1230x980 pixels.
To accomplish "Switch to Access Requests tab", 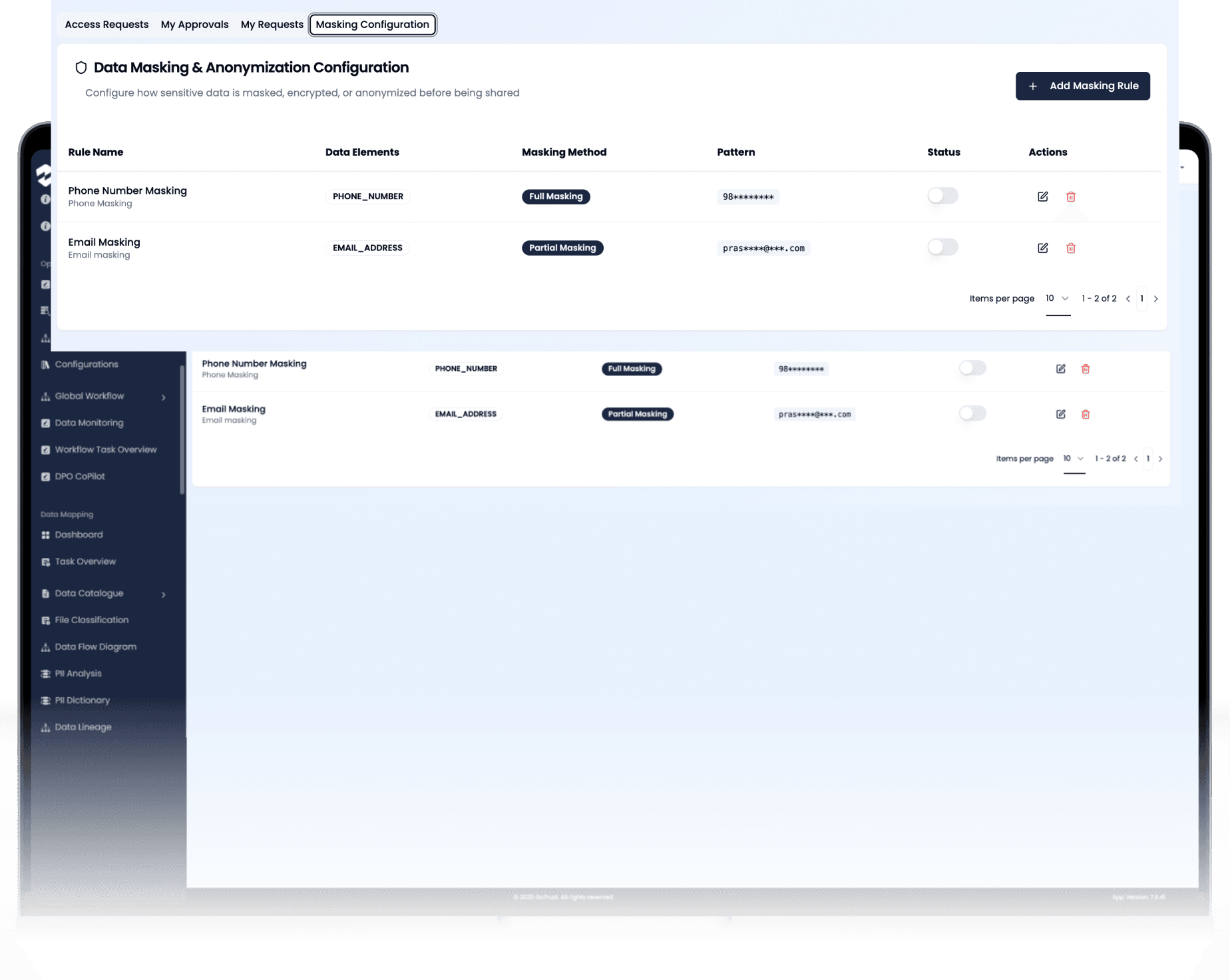I will [106, 25].
